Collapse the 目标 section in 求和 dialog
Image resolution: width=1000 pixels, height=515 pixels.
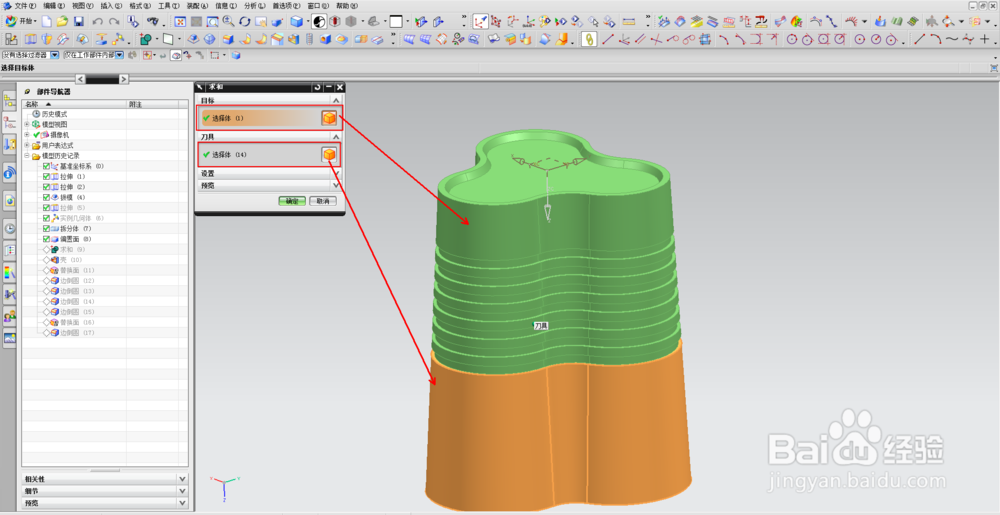tap(336, 100)
